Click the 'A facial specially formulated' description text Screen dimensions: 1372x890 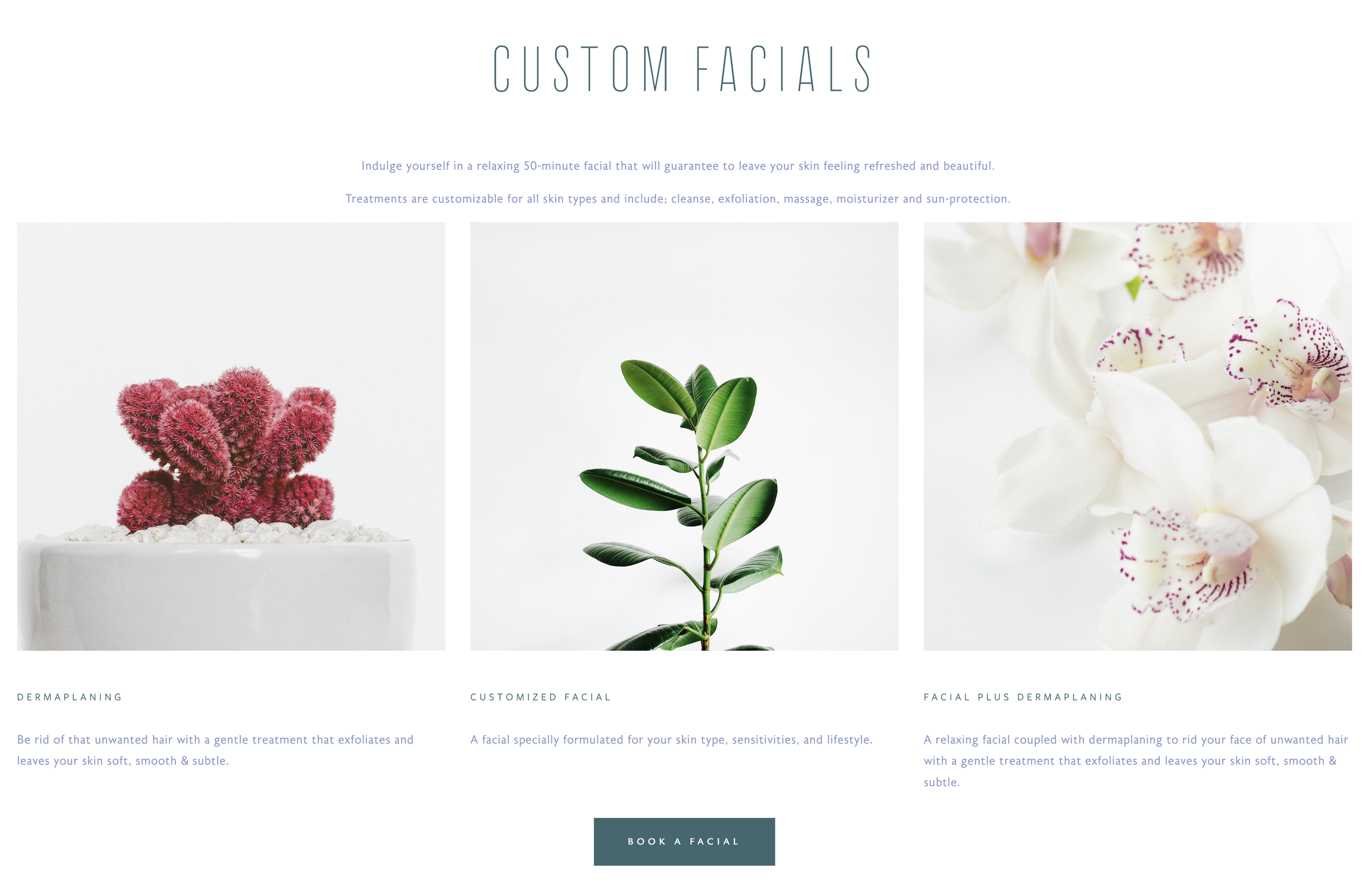[x=672, y=740]
